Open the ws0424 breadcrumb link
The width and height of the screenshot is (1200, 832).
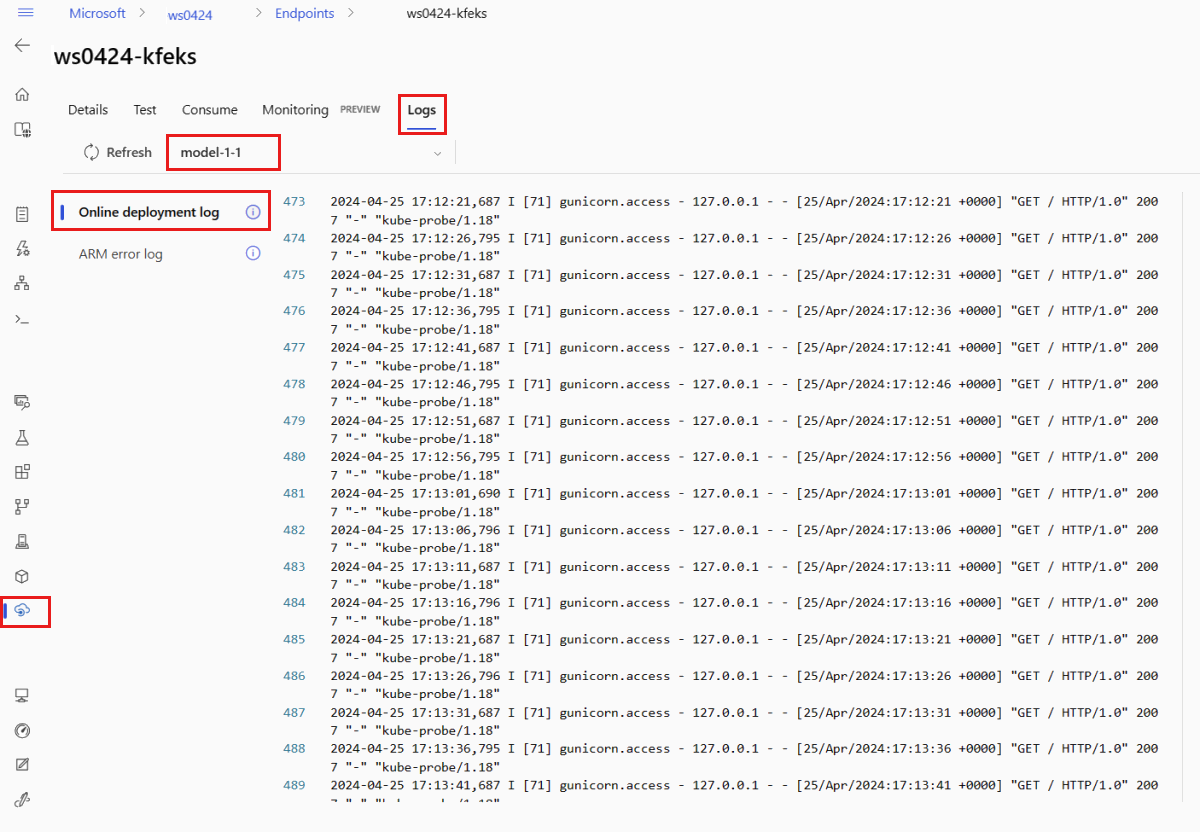click(190, 14)
